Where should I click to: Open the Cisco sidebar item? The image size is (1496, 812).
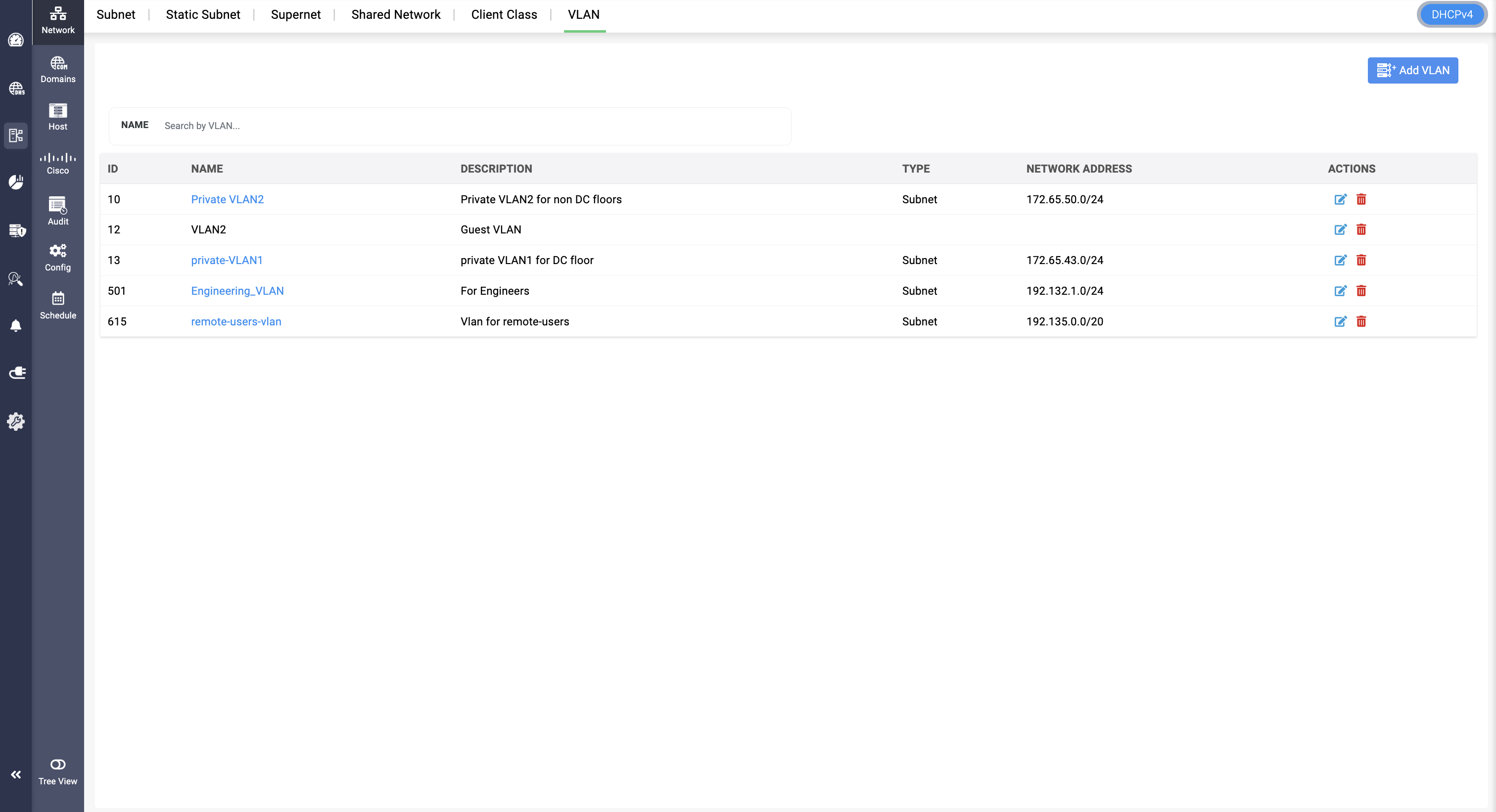tap(57, 163)
